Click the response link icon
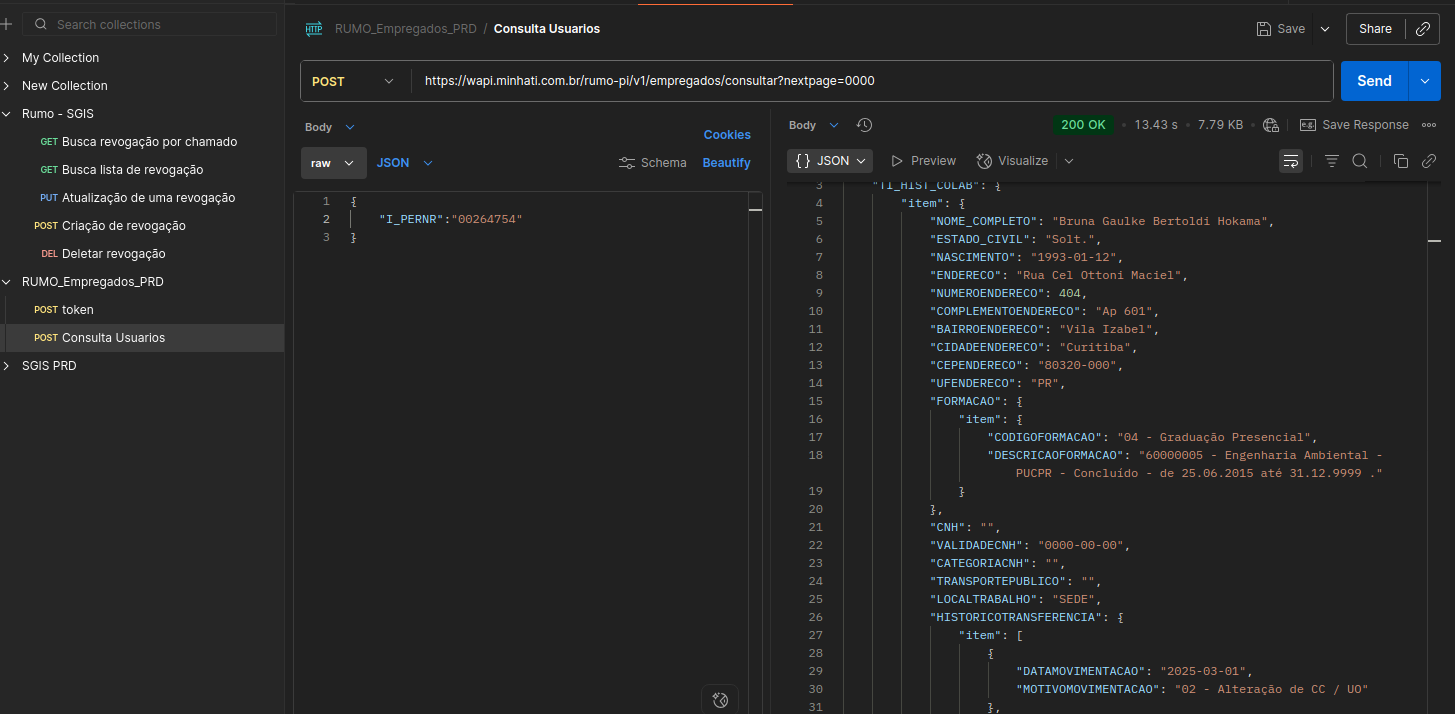1455x714 pixels. point(1429,161)
